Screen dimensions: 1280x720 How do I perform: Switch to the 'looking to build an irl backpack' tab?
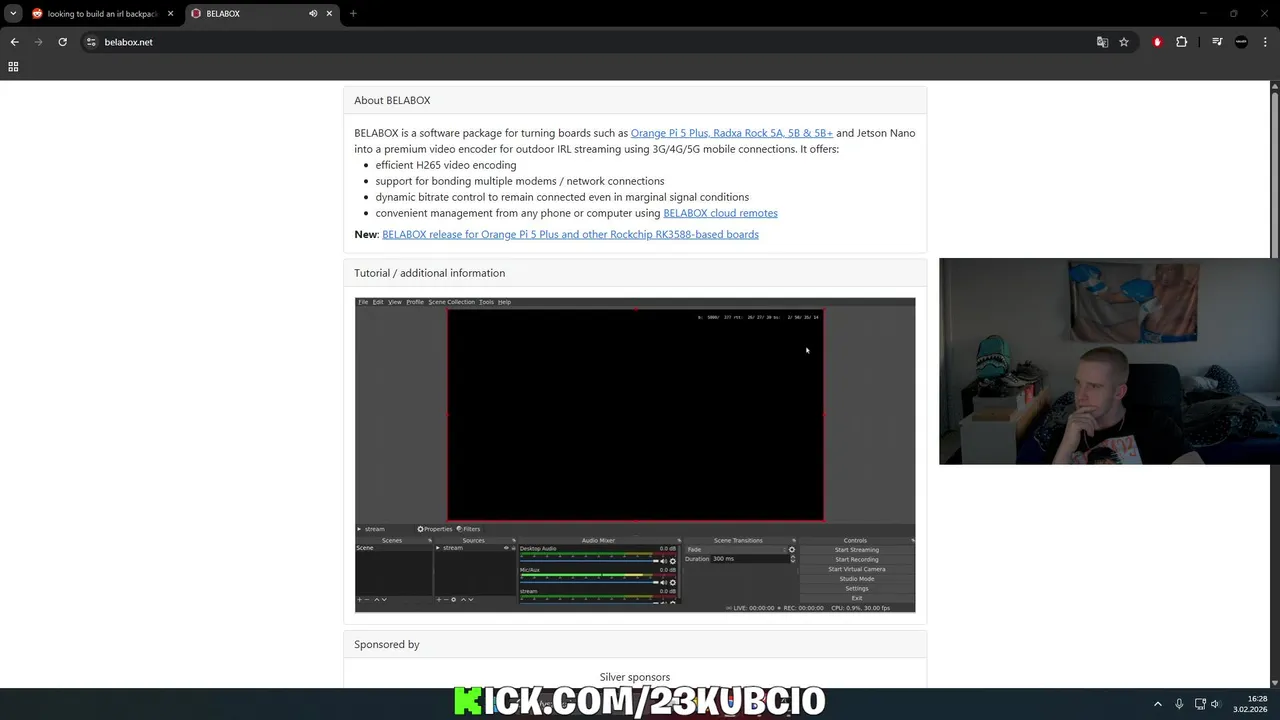coord(102,14)
